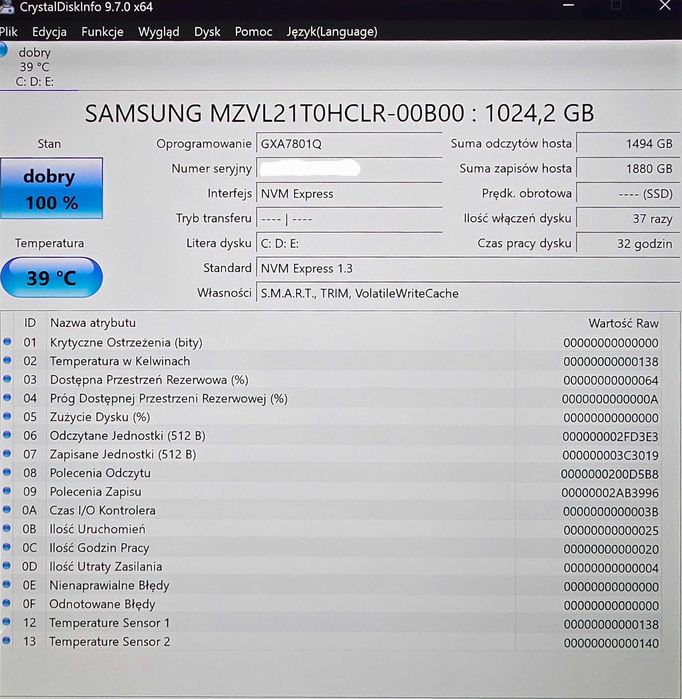Open the Funkcje menu
Image resolution: width=682 pixels, height=699 pixels.
coord(102,32)
